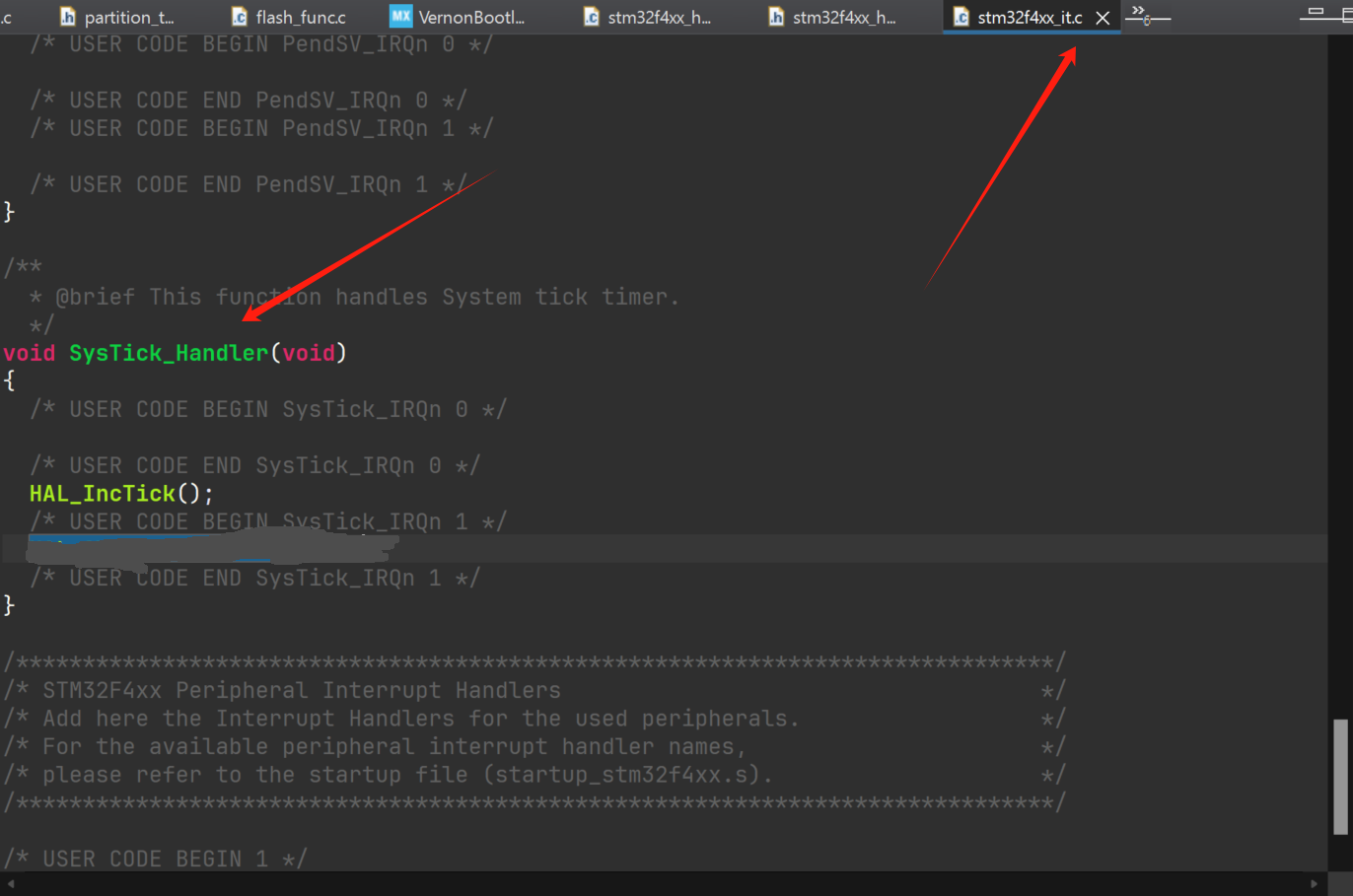Click the comment USER CODE END SysTick_IRQn 0
This screenshot has height=896, width=1353.
[x=254, y=465]
